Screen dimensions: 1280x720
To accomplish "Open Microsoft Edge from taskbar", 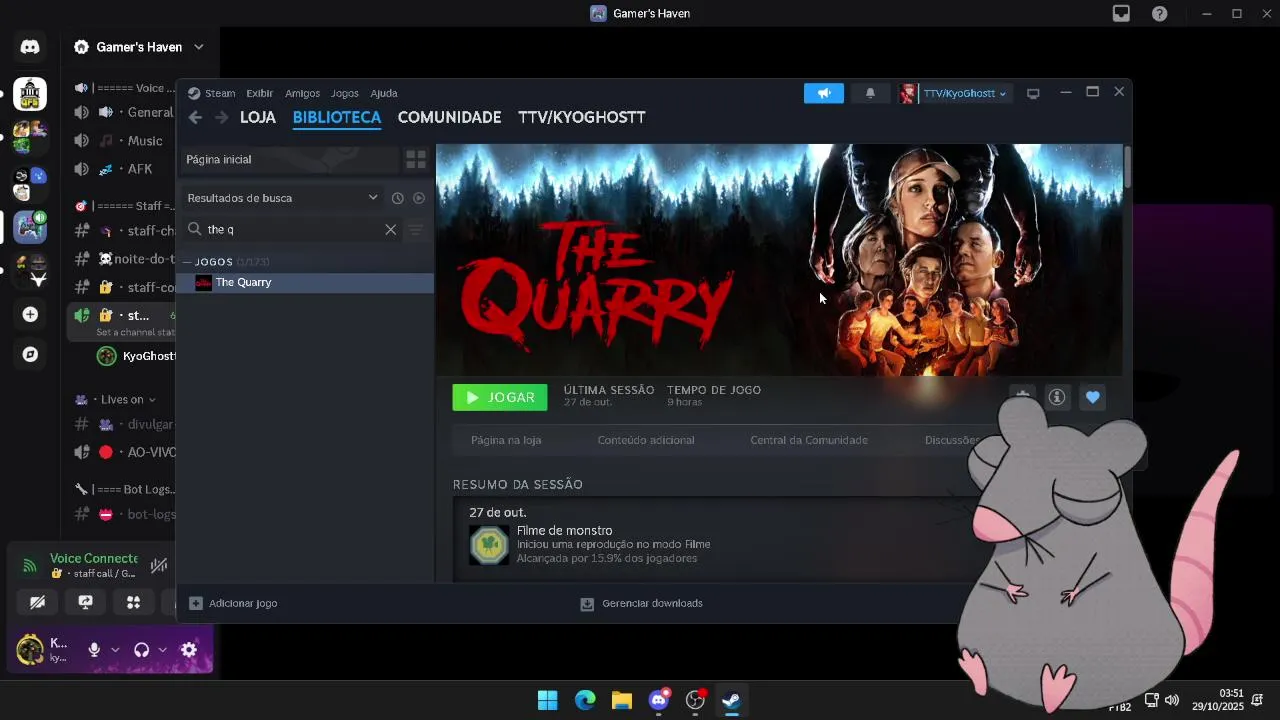I will click(585, 700).
